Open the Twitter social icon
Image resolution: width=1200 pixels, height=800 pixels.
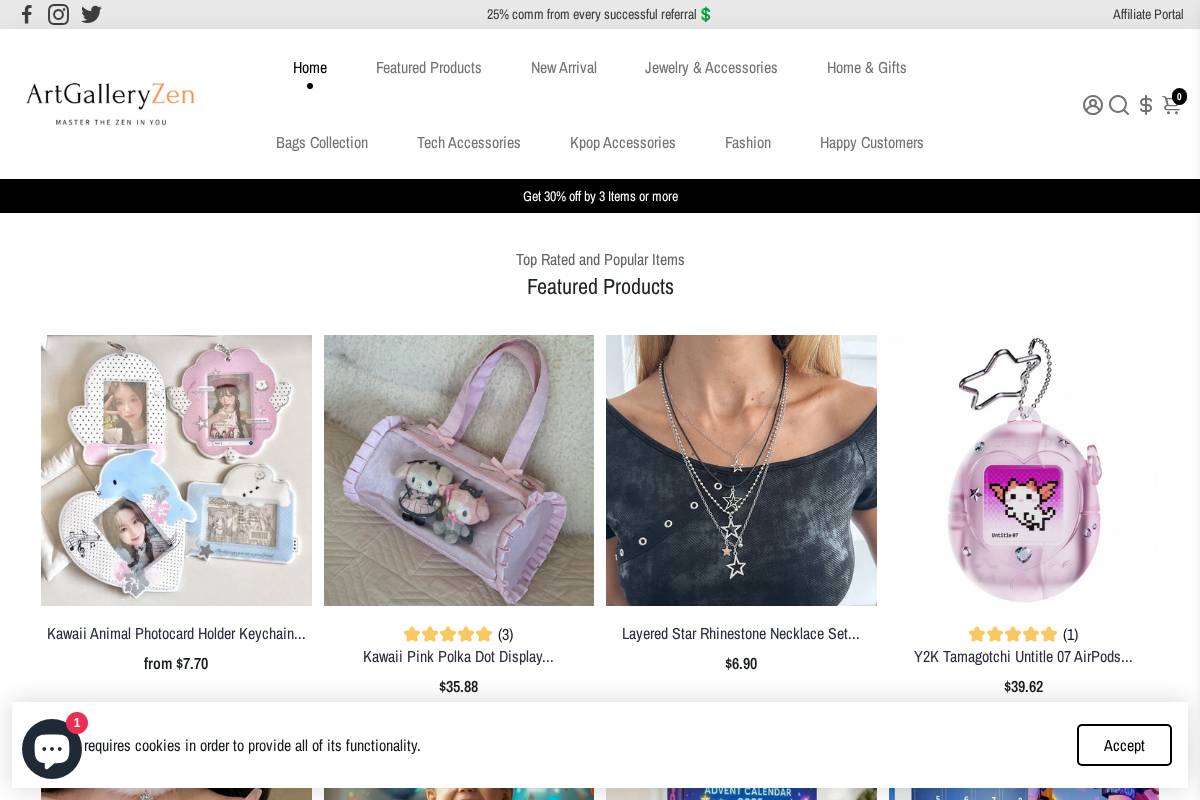91,14
